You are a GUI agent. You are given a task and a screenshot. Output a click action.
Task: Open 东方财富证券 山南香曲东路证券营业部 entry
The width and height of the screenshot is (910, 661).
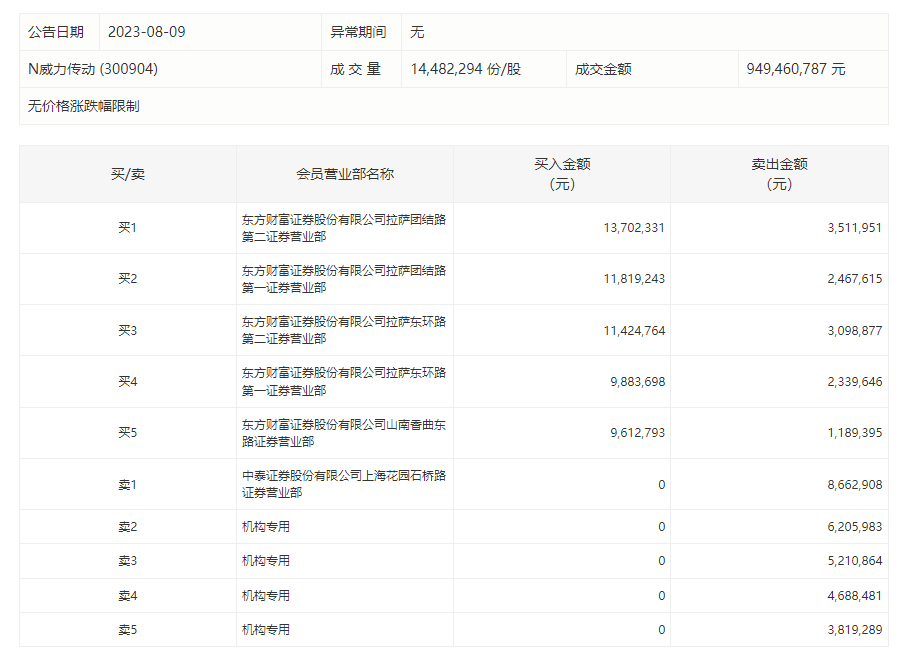[343, 433]
